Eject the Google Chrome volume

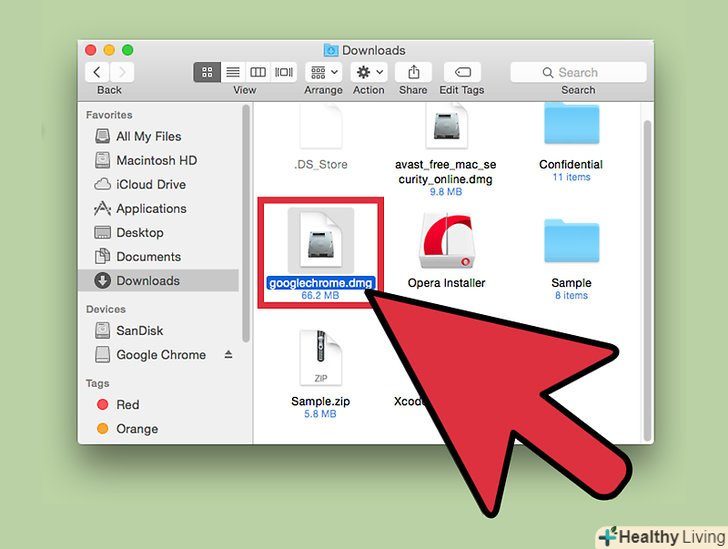click(x=228, y=354)
